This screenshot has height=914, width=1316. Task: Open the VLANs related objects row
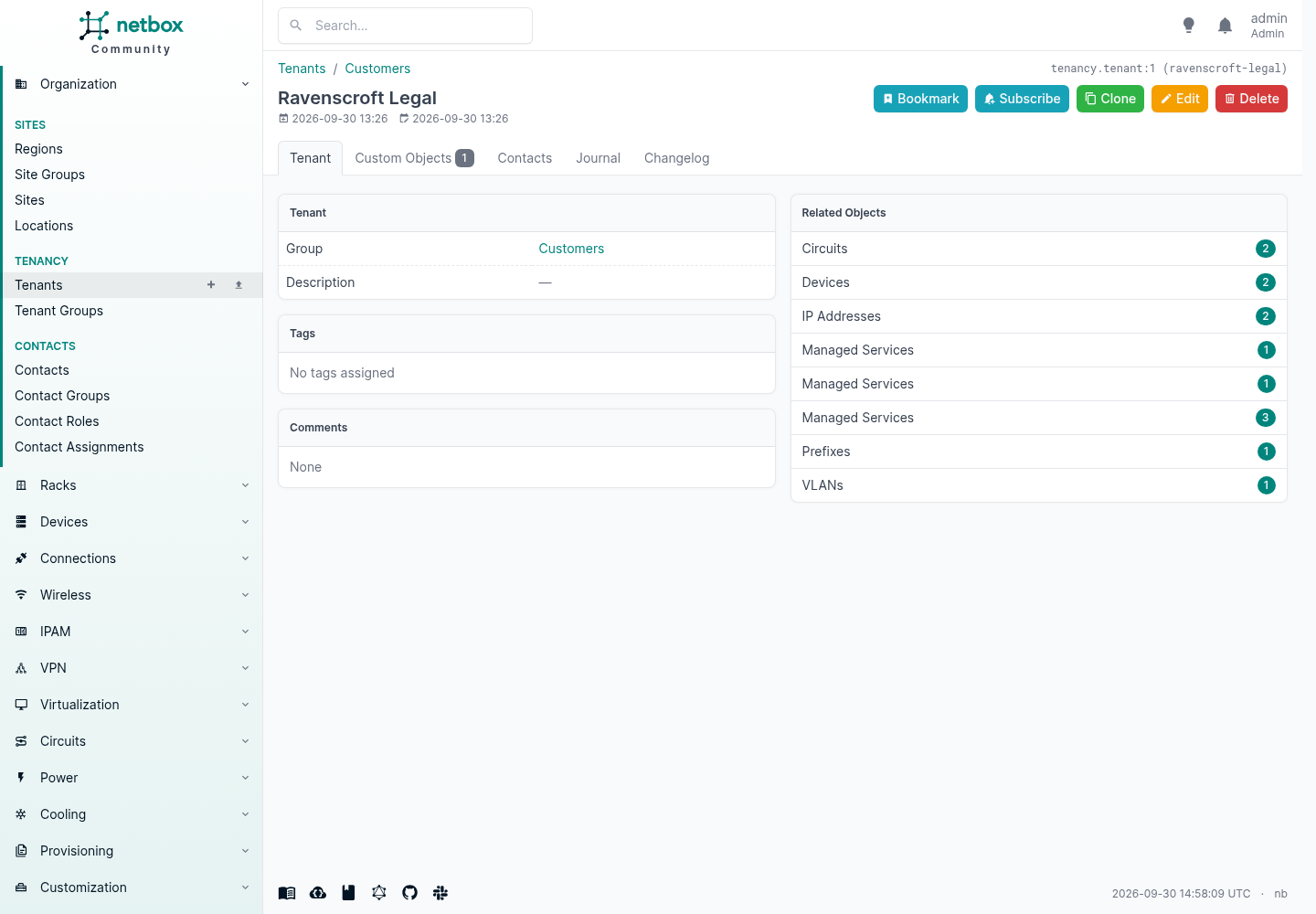click(1038, 485)
